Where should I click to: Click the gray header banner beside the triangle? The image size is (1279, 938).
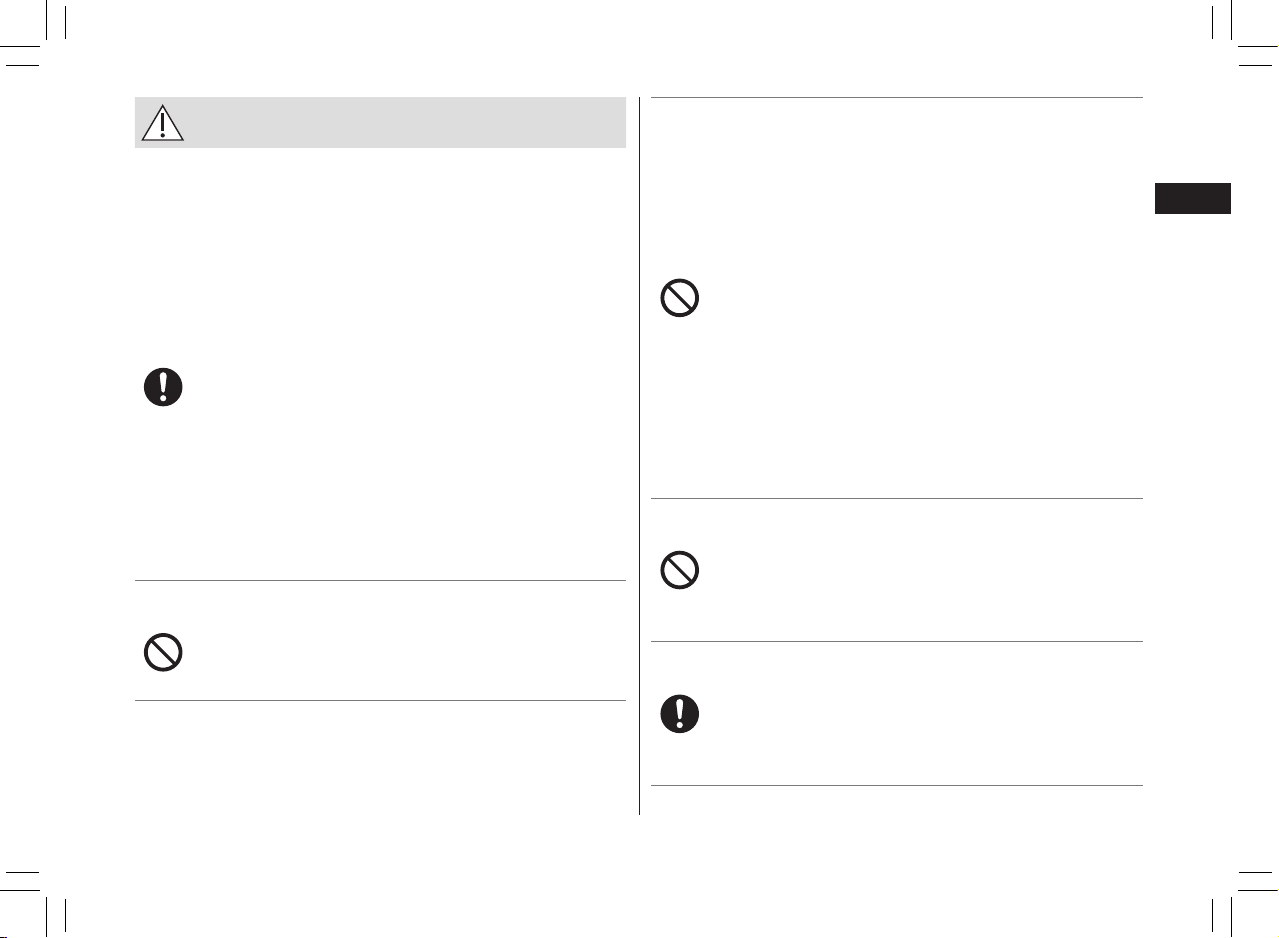click(405, 122)
